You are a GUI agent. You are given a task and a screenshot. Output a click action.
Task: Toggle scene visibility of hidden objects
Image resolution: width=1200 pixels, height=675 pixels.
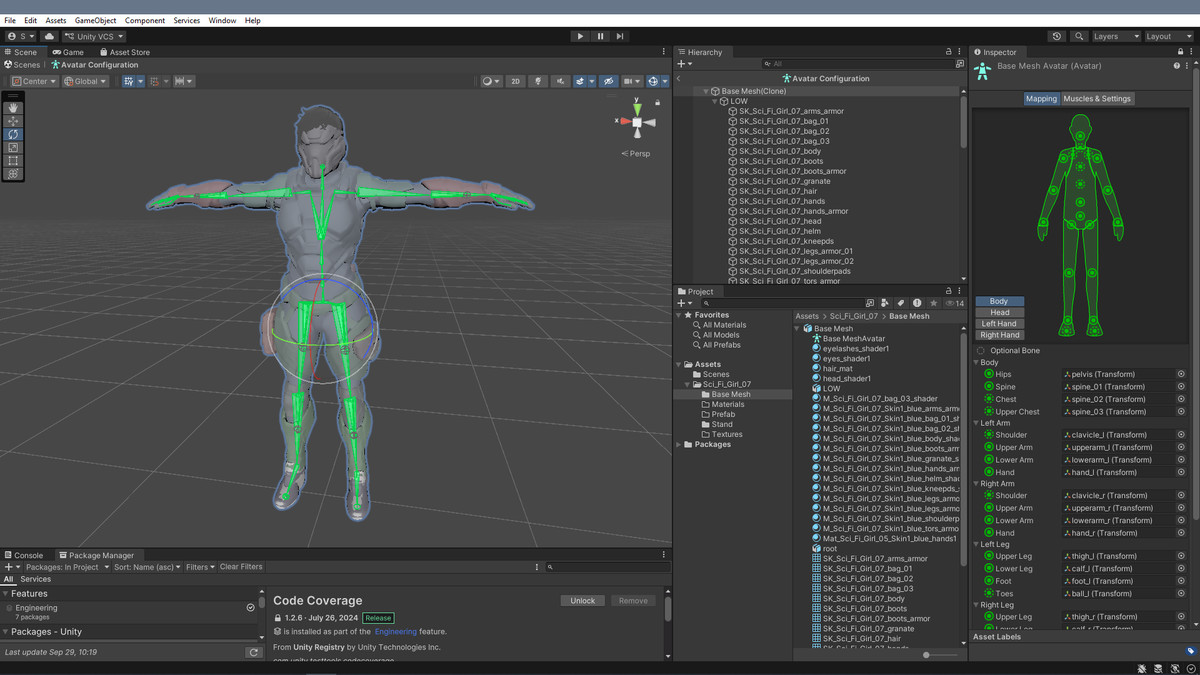pyautogui.click(x=608, y=81)
